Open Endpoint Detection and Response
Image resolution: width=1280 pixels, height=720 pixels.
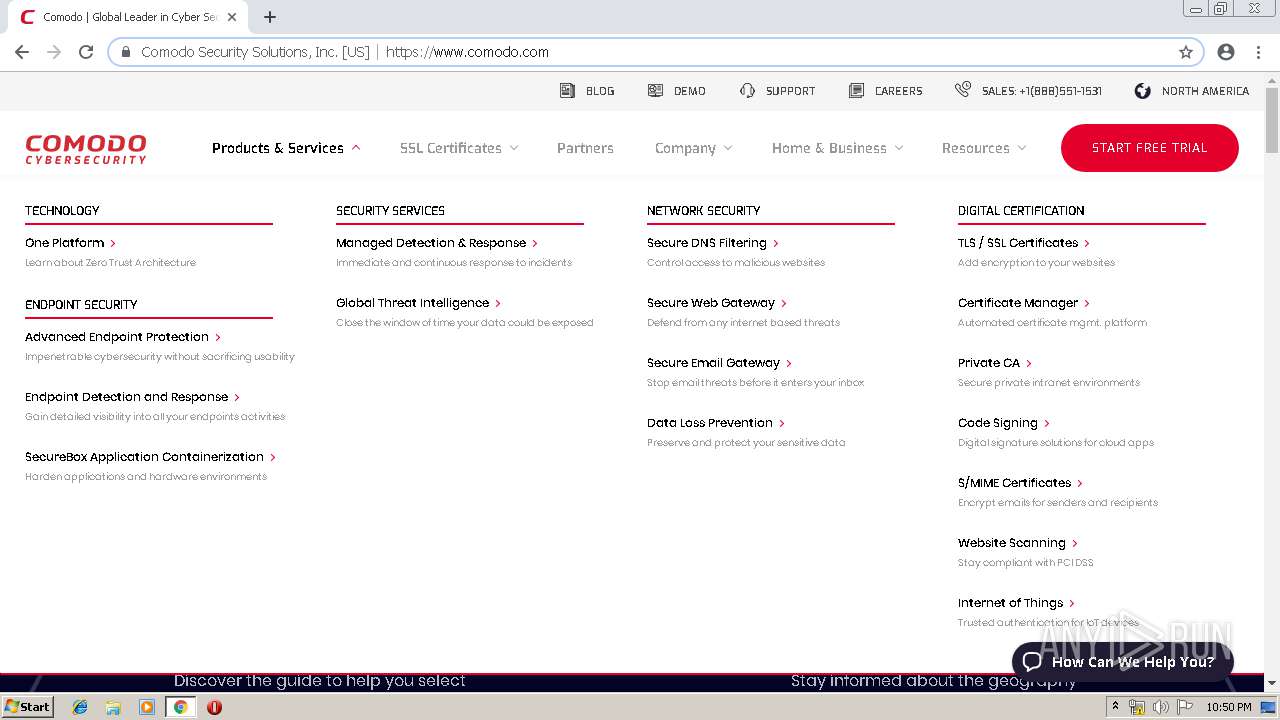(x=132, y=397)
